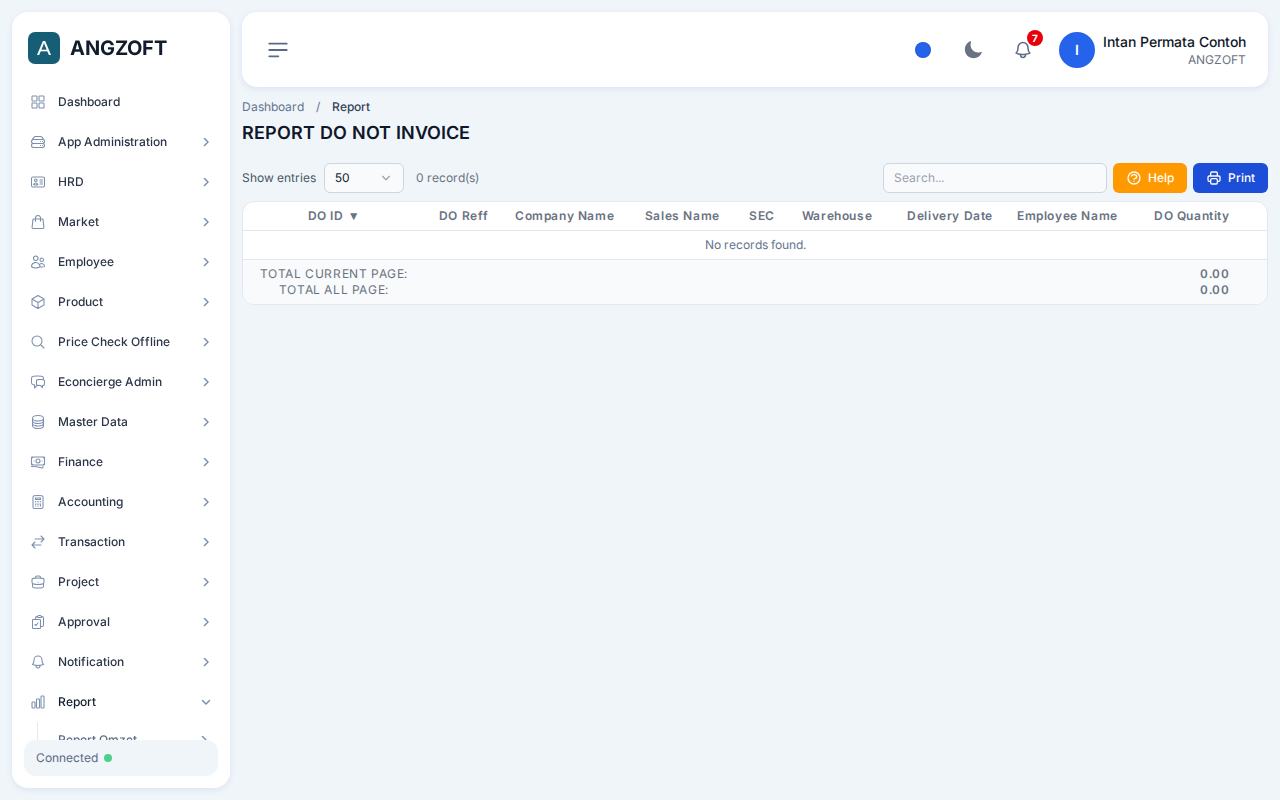Toggle dark mode moon icon
Image resolution: width=1280 pixels, height=800 pixels.
tap(973, 50)
